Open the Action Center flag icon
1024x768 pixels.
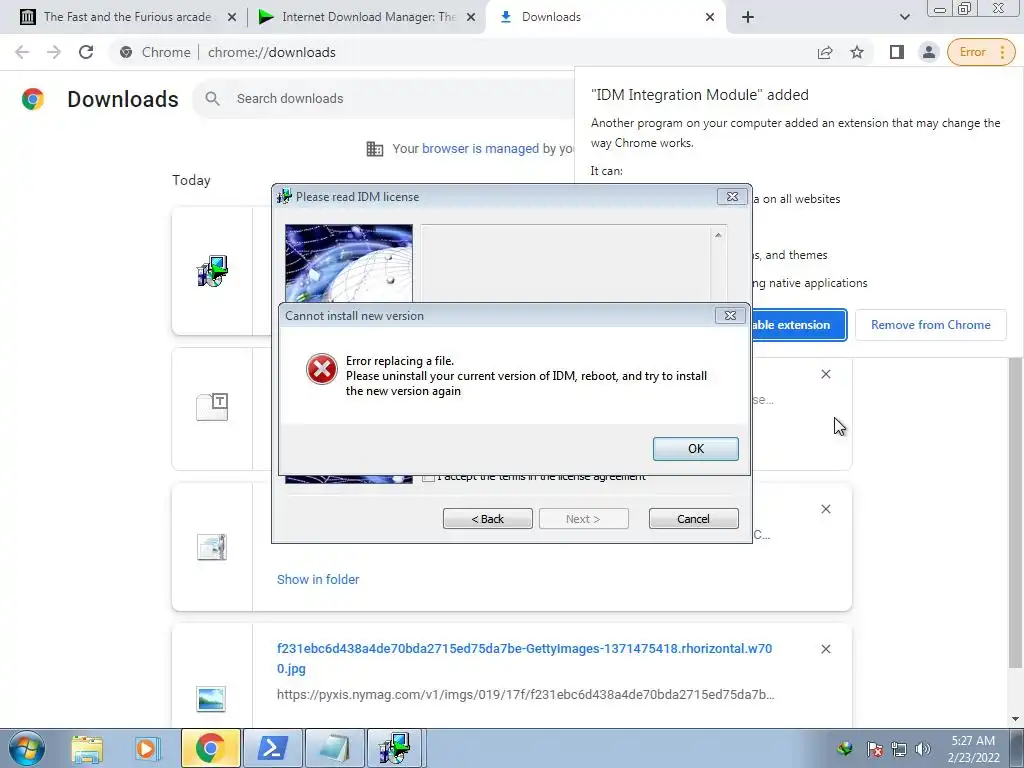coord(874,749)
